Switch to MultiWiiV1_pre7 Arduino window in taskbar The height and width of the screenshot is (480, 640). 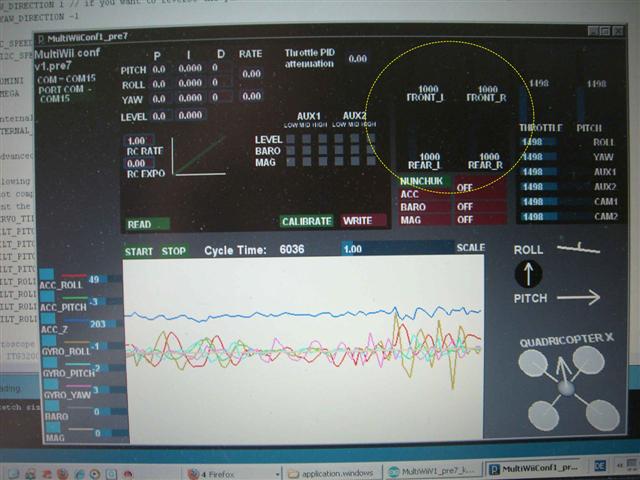[433, 472]
